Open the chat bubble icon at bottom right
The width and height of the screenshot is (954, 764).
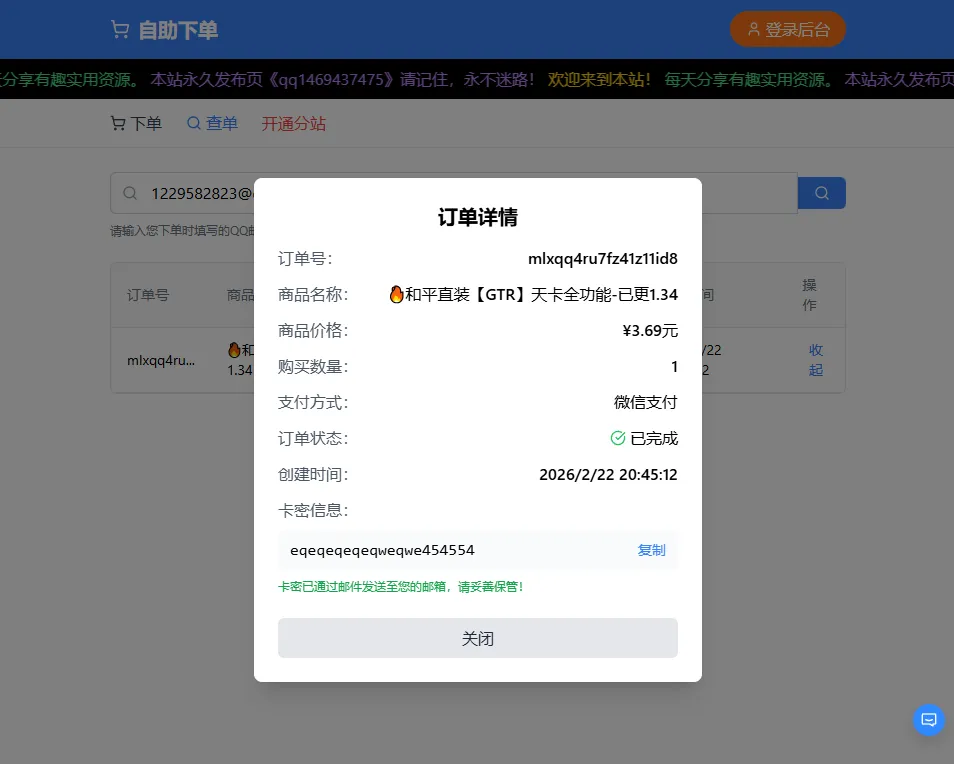pyautogui.click(x=928, y=719)
